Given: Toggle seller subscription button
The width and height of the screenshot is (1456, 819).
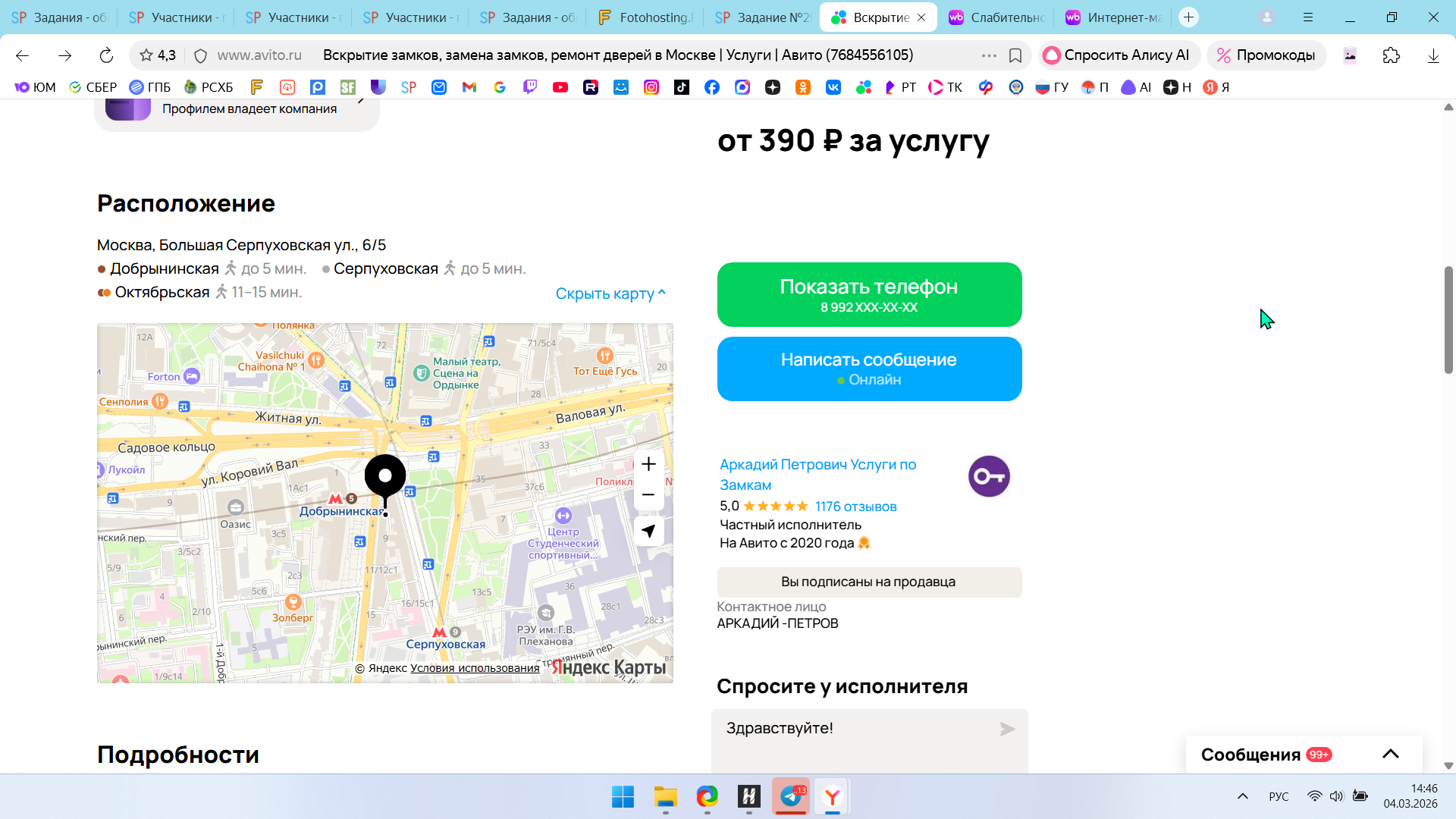Looking at the screenshot, I should pos(869,582).
